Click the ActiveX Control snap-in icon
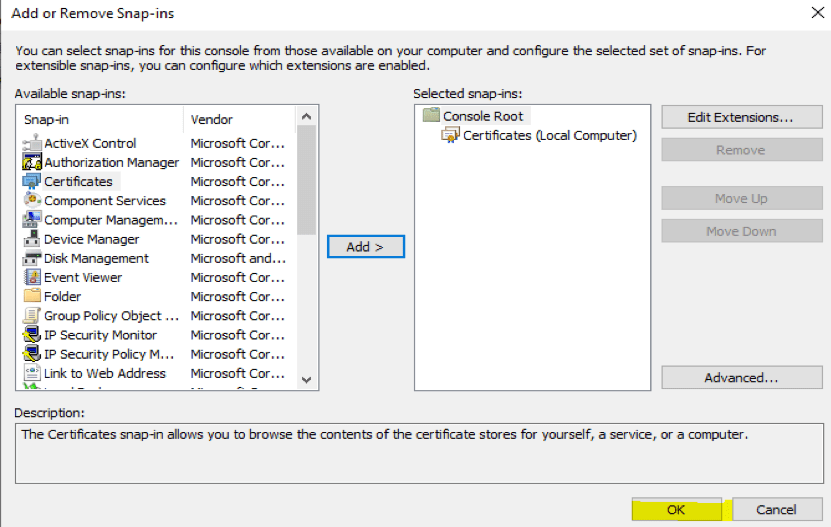Viewport: 831px width, 527px height. pos(32,143)
